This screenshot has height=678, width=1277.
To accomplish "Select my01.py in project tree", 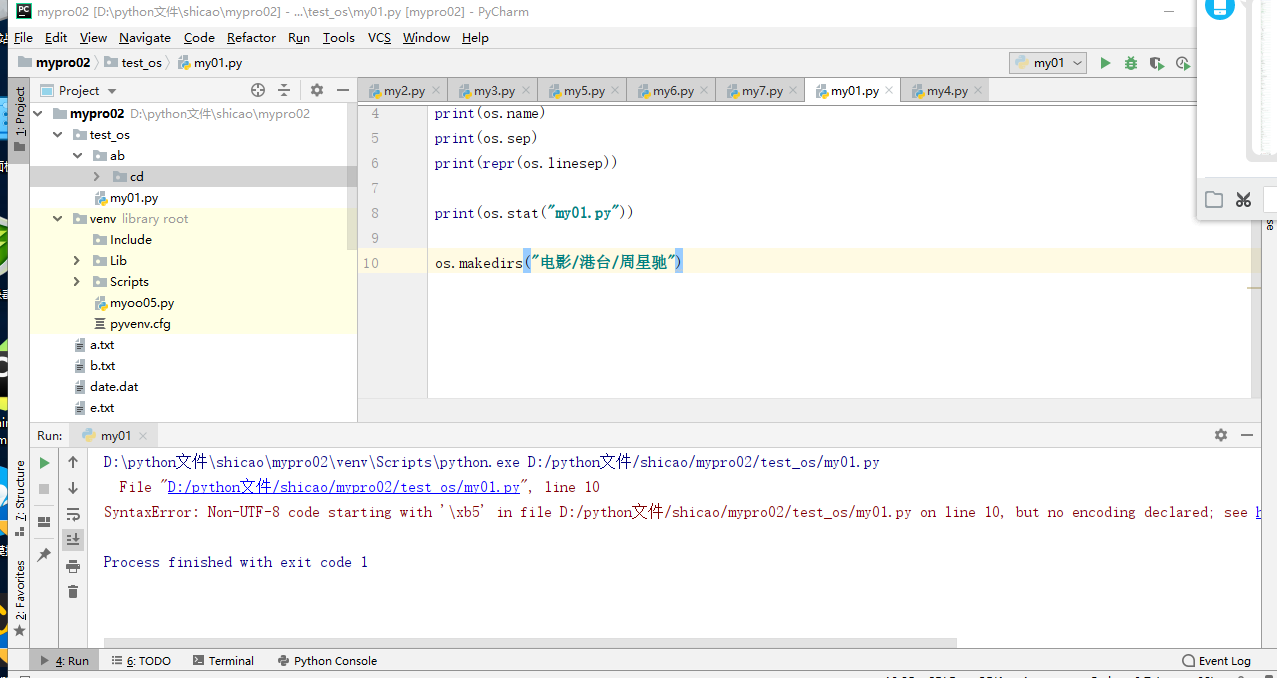I will (126, 198).
